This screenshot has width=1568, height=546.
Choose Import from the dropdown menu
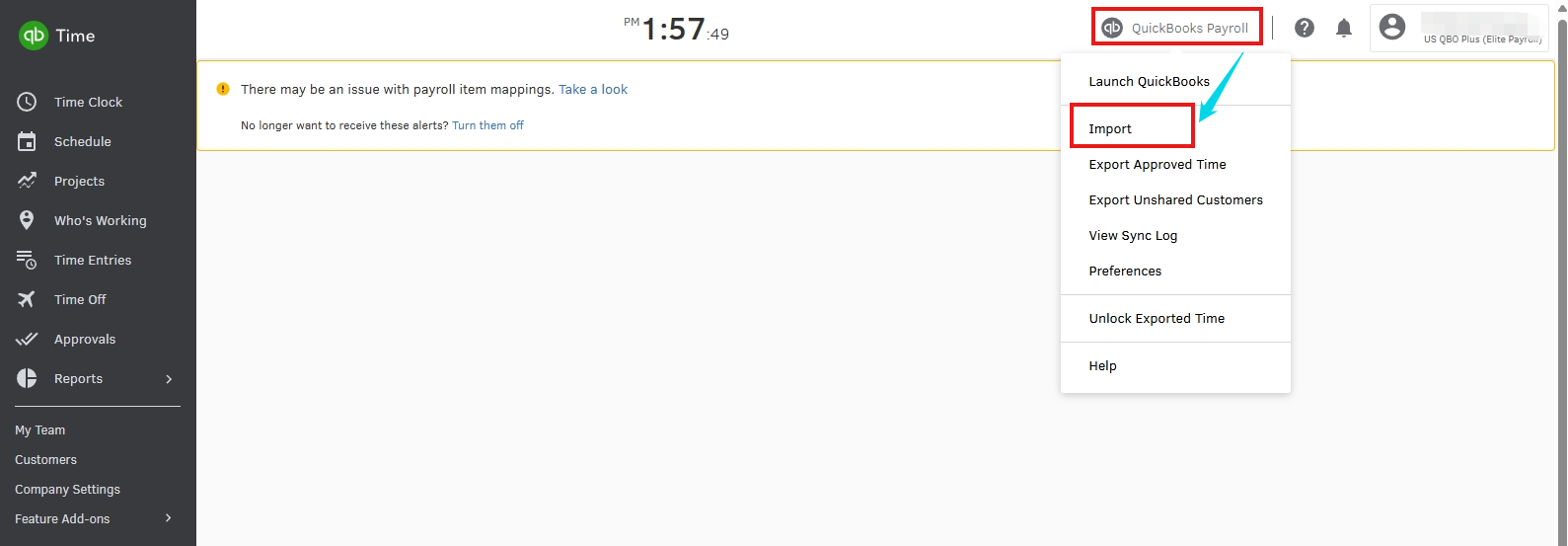point(1110,129)
